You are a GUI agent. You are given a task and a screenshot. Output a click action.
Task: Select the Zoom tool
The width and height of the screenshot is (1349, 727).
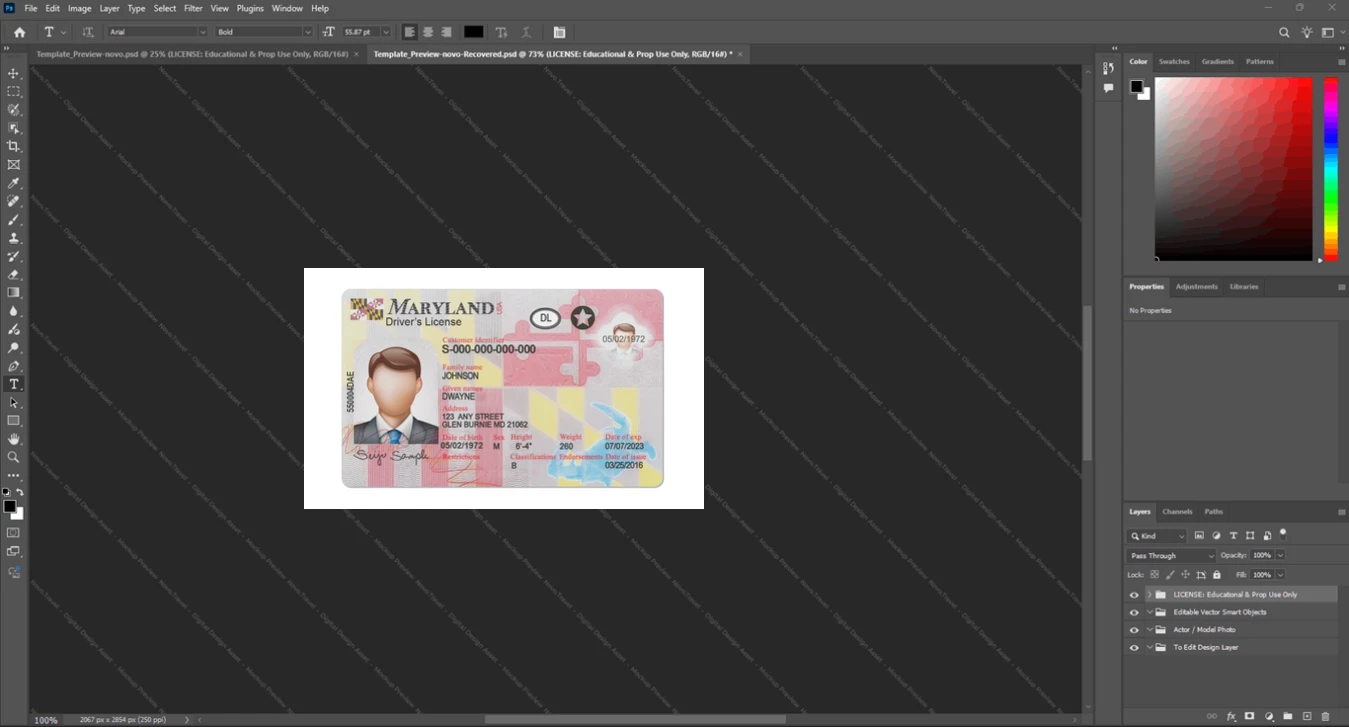(14, 457)
